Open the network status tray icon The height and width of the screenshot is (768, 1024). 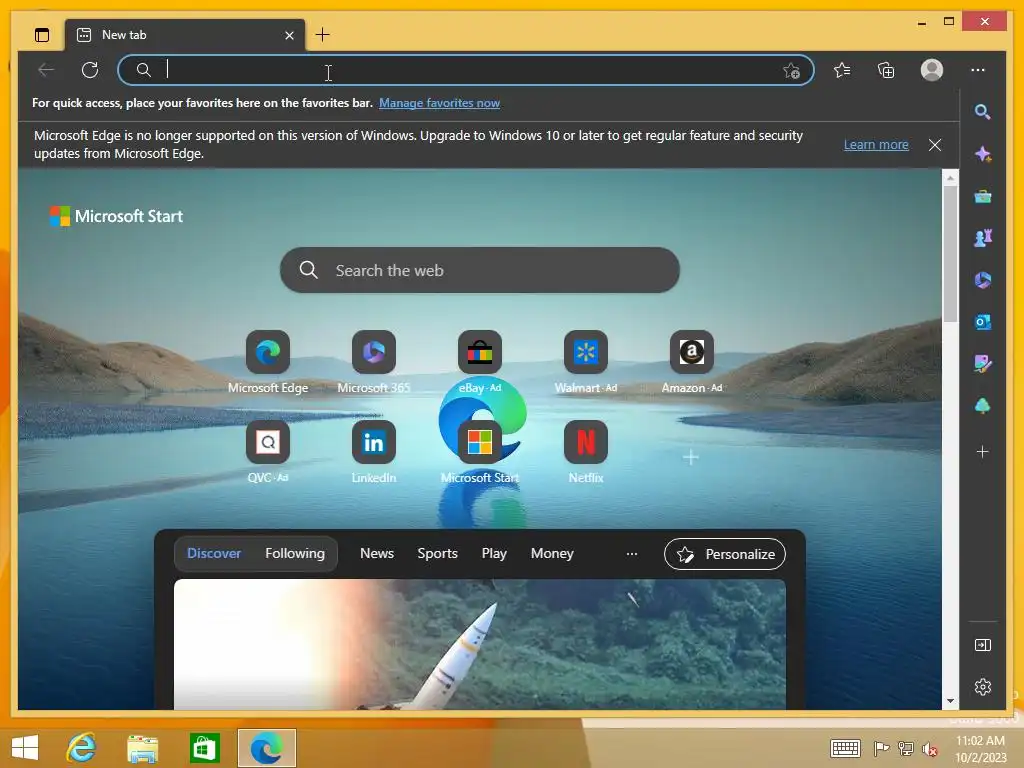click(906, 748)
